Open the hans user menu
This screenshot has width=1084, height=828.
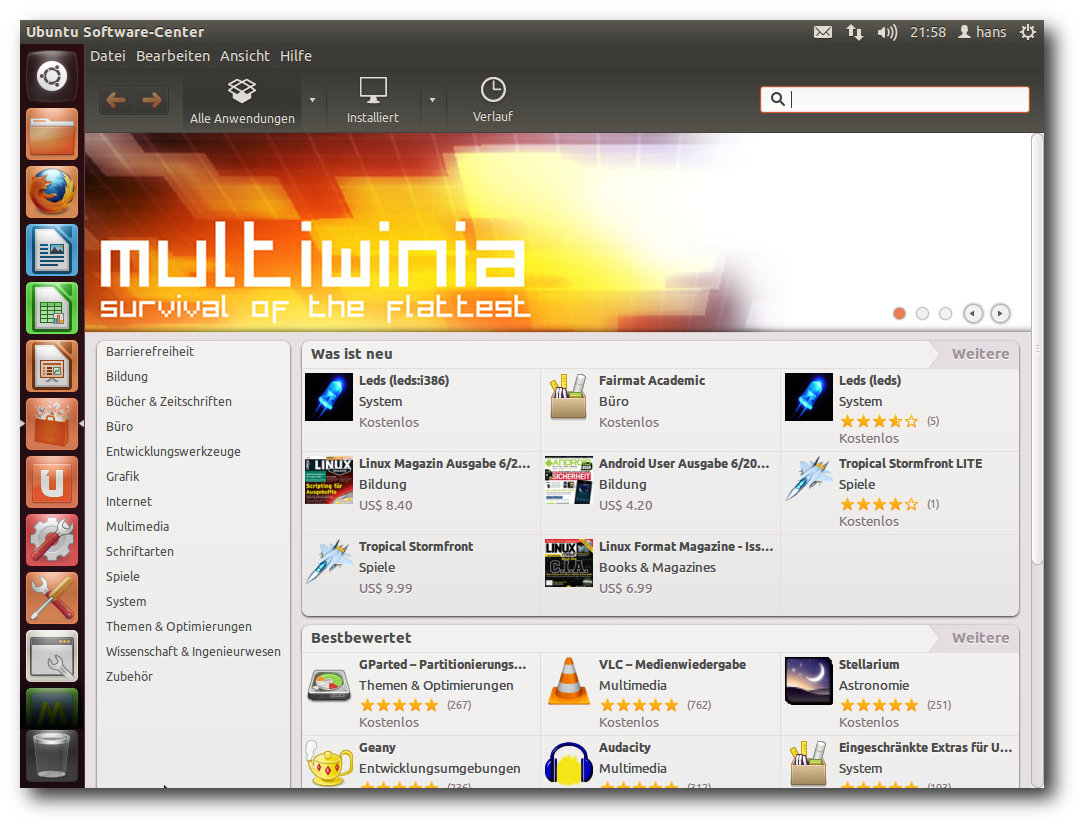[x=982, y=32]
